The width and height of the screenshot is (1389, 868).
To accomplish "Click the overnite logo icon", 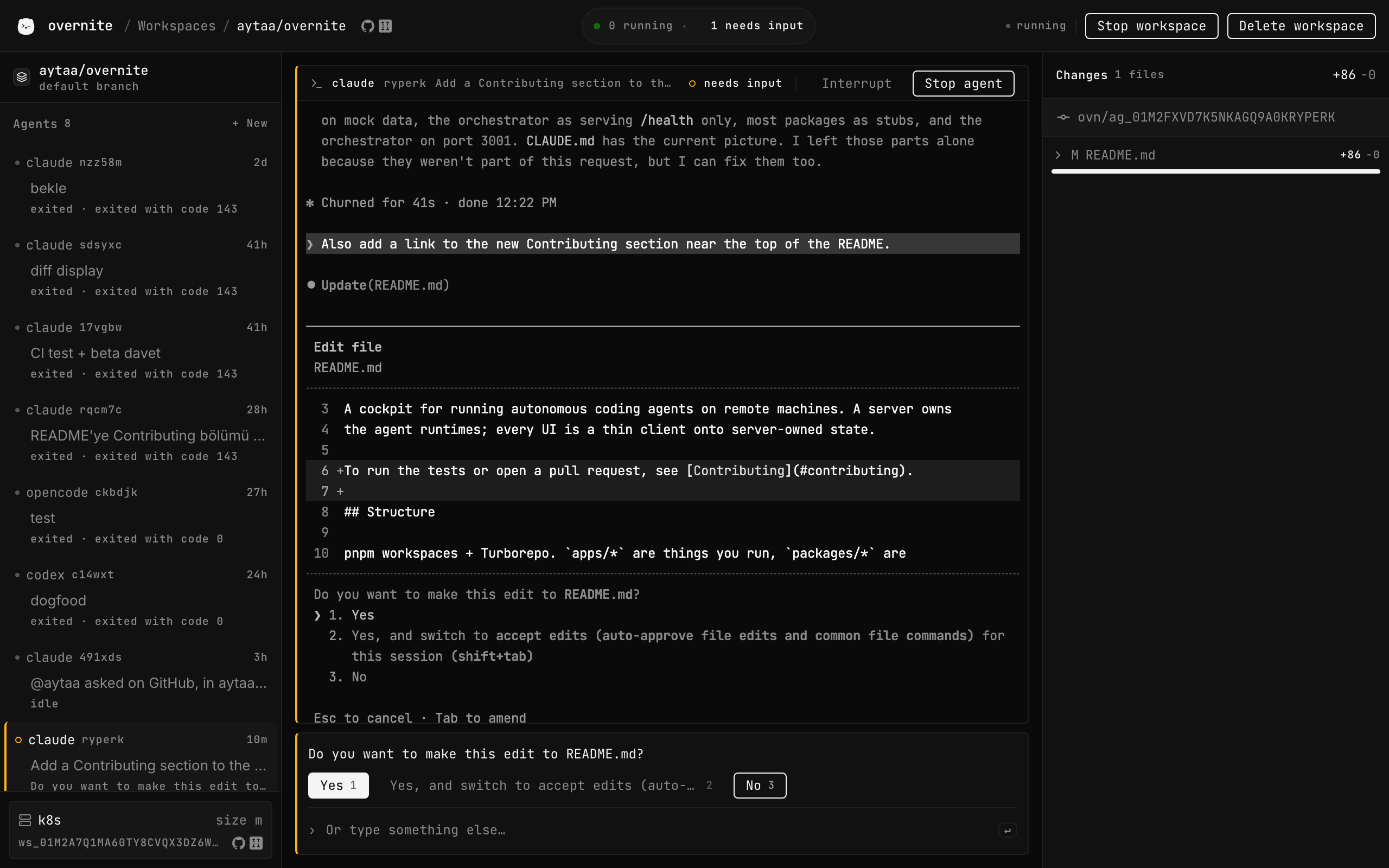I will click(26, 26).
